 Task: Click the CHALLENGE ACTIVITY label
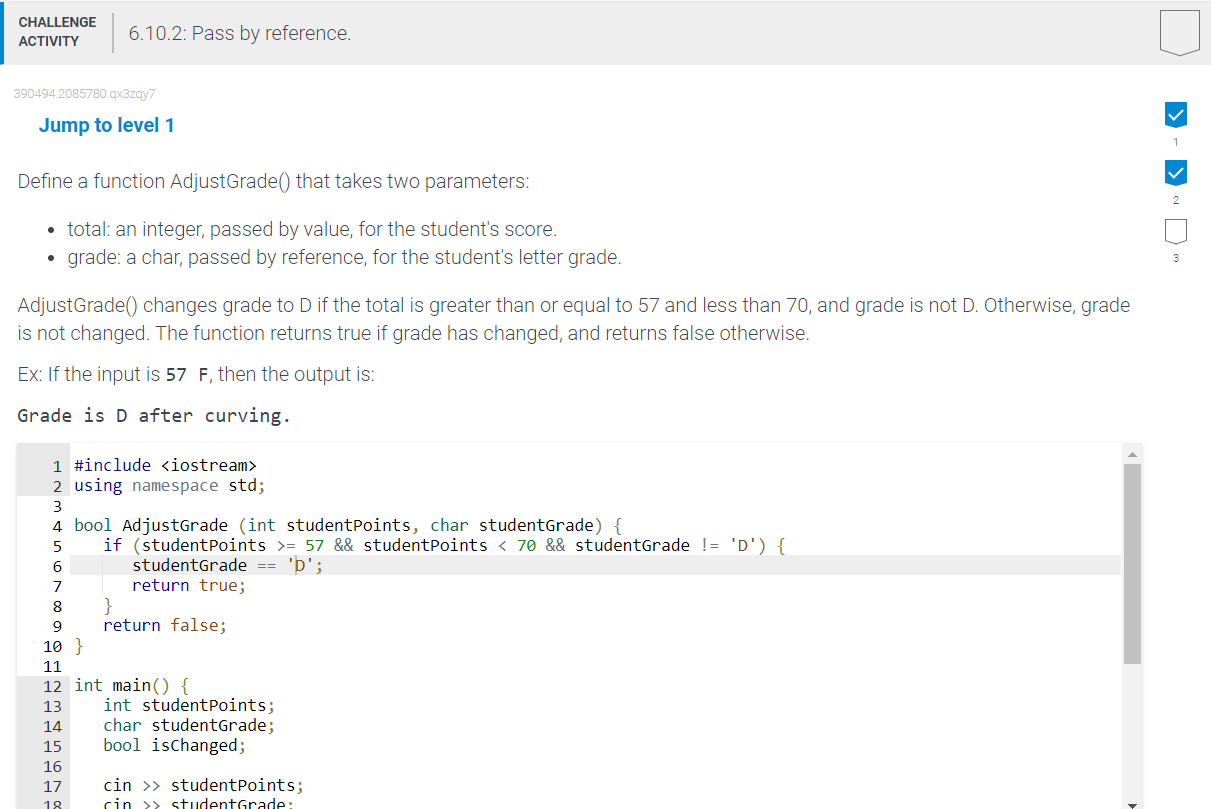57,31
